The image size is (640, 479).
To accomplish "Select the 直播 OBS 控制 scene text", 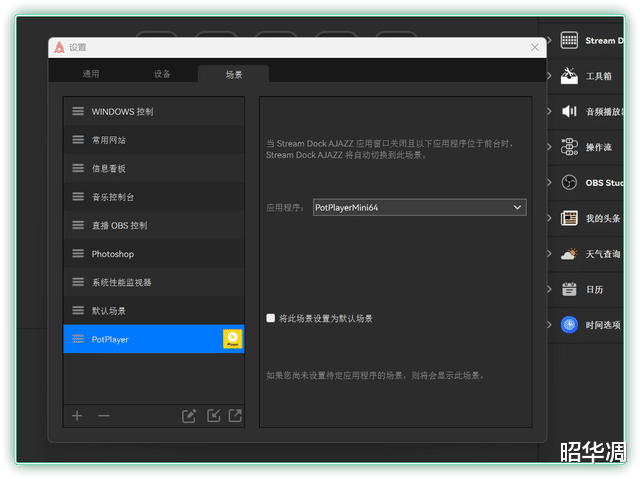I will click(x=120, y=225).
